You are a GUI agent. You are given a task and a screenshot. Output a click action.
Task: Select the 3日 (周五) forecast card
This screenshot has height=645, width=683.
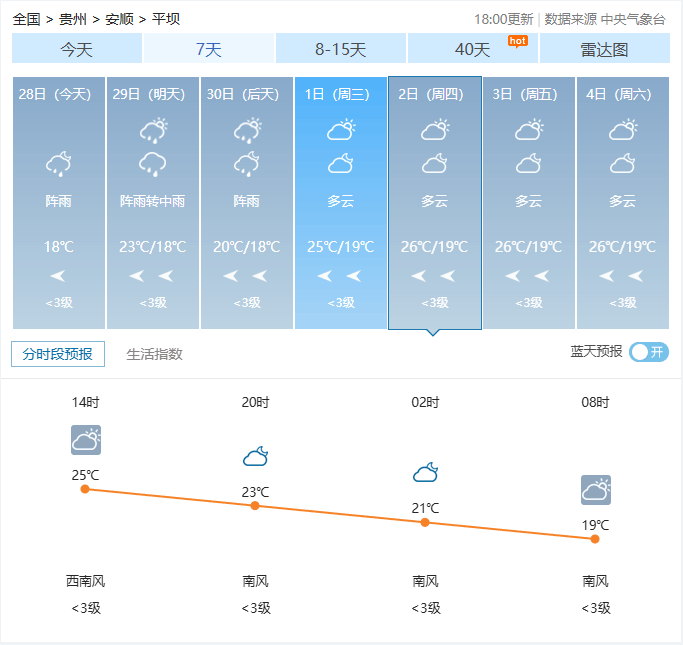528,202
